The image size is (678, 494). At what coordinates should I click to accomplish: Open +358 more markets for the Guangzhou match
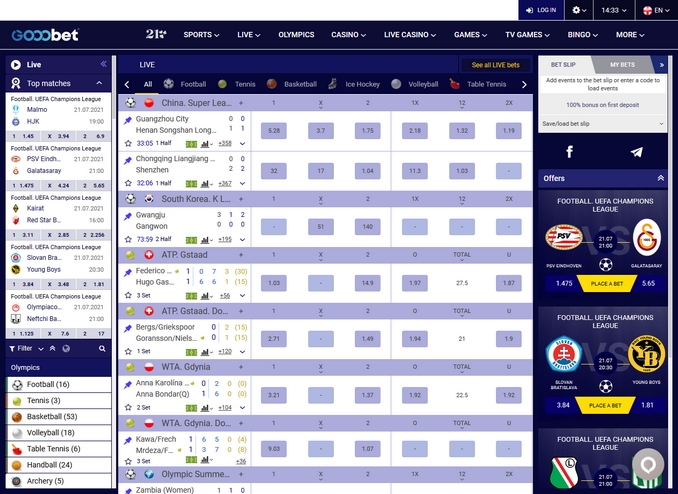(225, 143)
